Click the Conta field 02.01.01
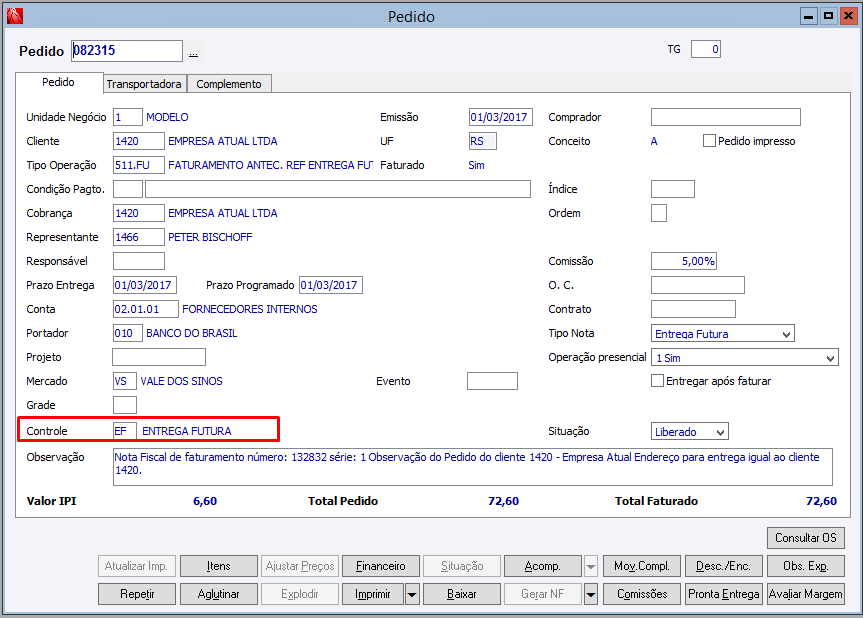The width and height of the screenshot is (863, 618). pos(146,309)
